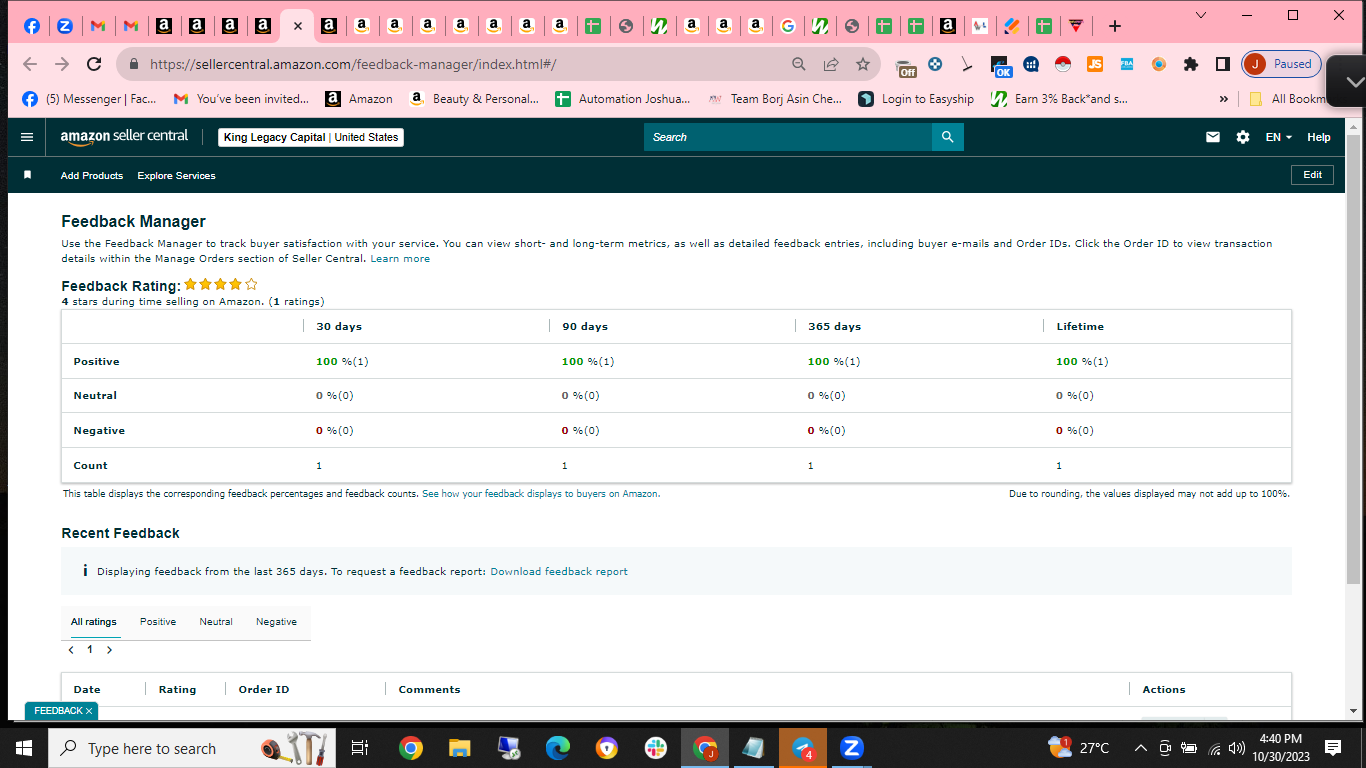Viewport: 1366px width, 768px height.
Task: Click the Order ID column header
Action: (x=264, y=689)
